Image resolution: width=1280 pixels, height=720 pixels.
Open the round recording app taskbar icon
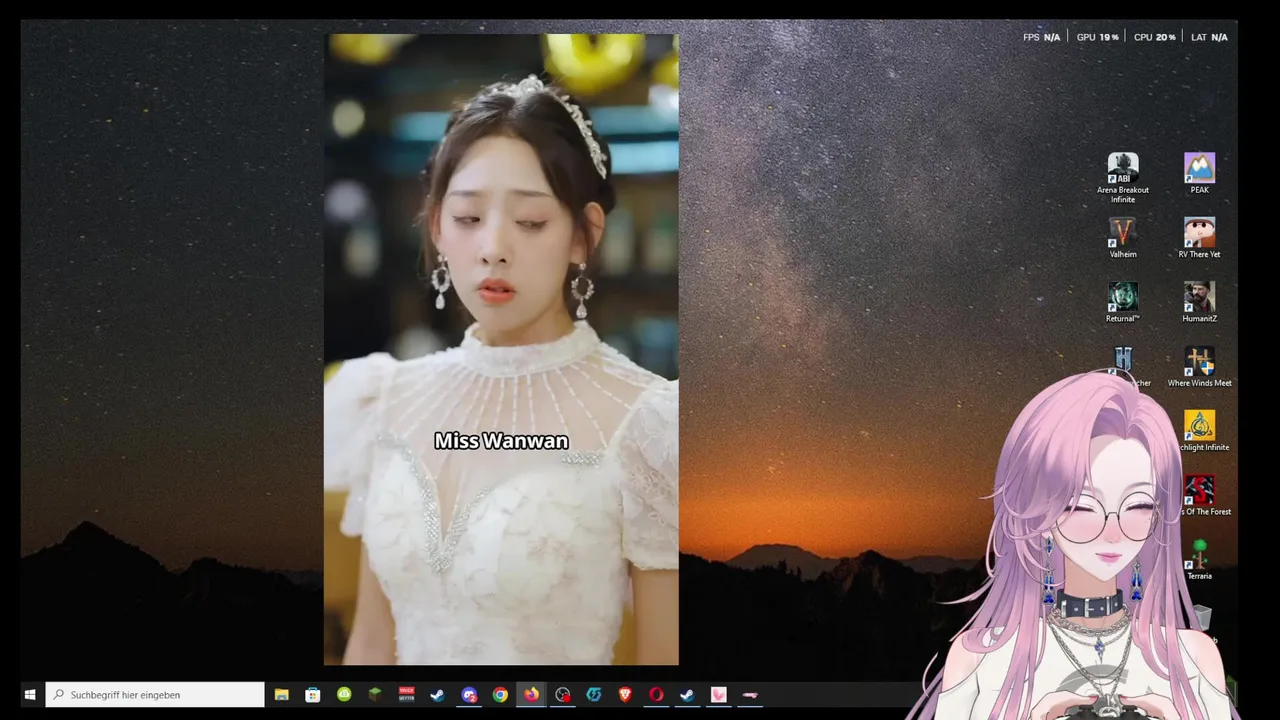click(562, 695)
